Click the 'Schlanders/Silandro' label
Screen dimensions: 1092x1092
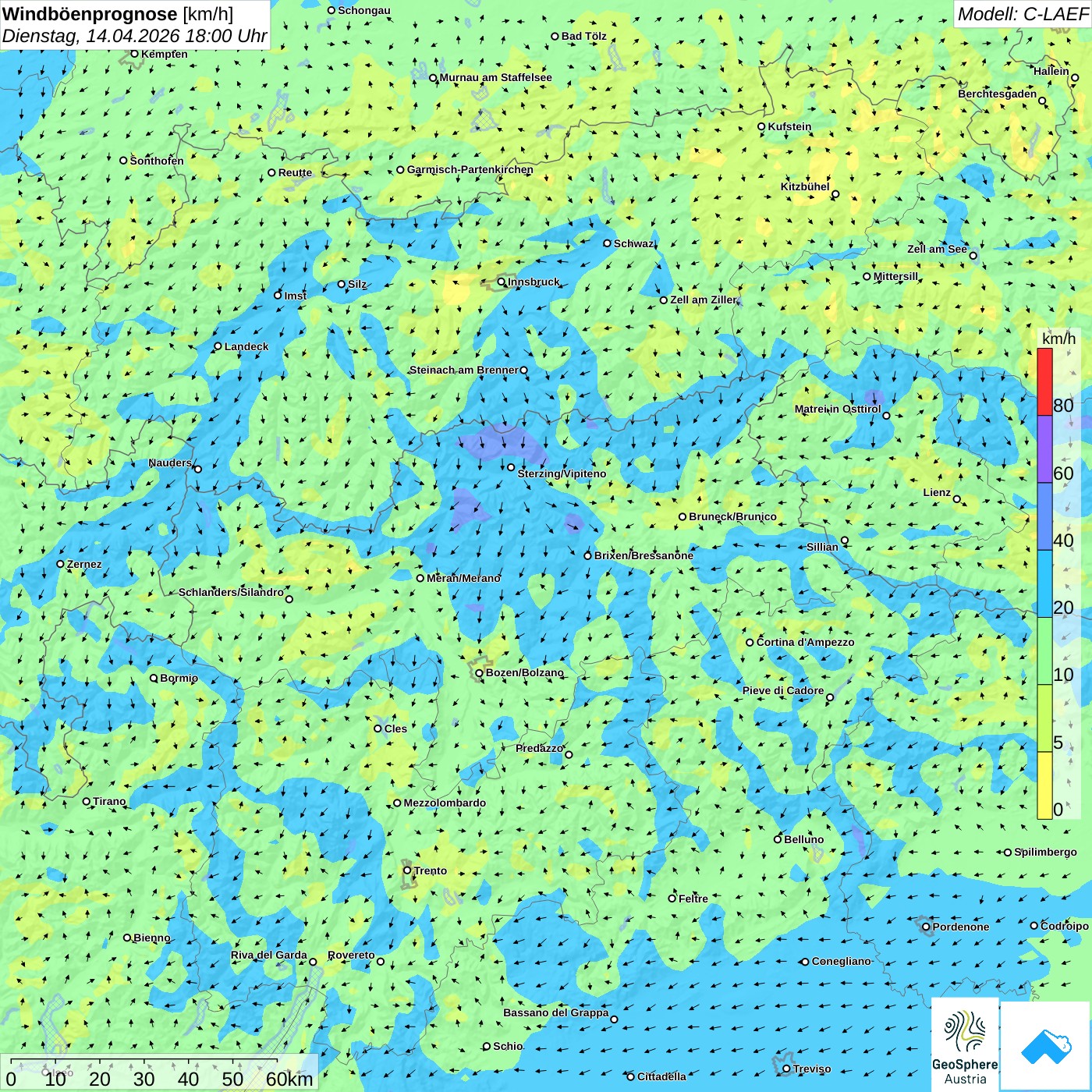231,592
